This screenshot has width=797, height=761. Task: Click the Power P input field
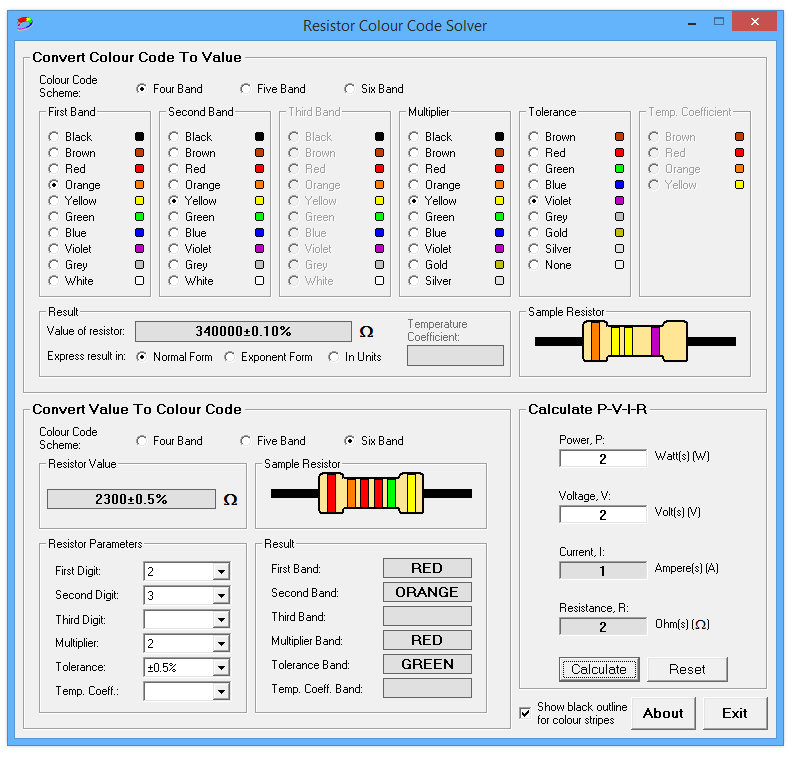pos(603,459)
